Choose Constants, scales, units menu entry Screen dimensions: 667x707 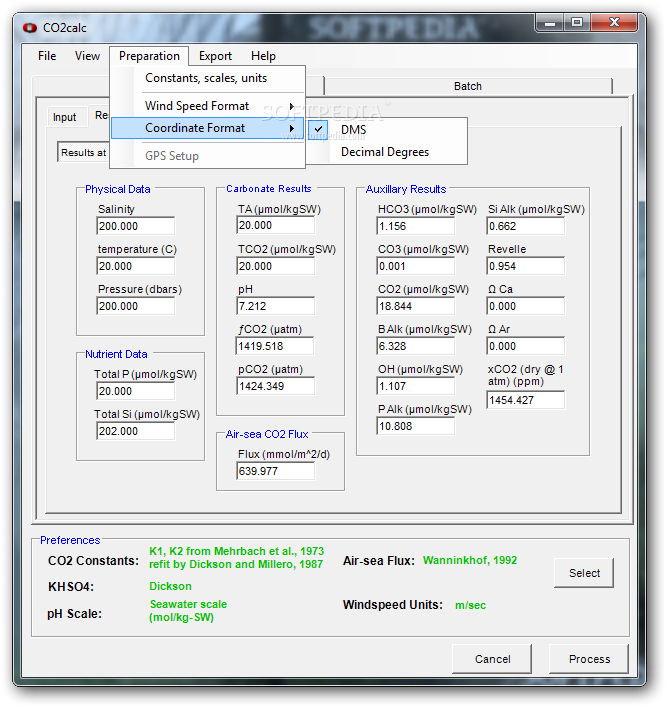[208, 78]
